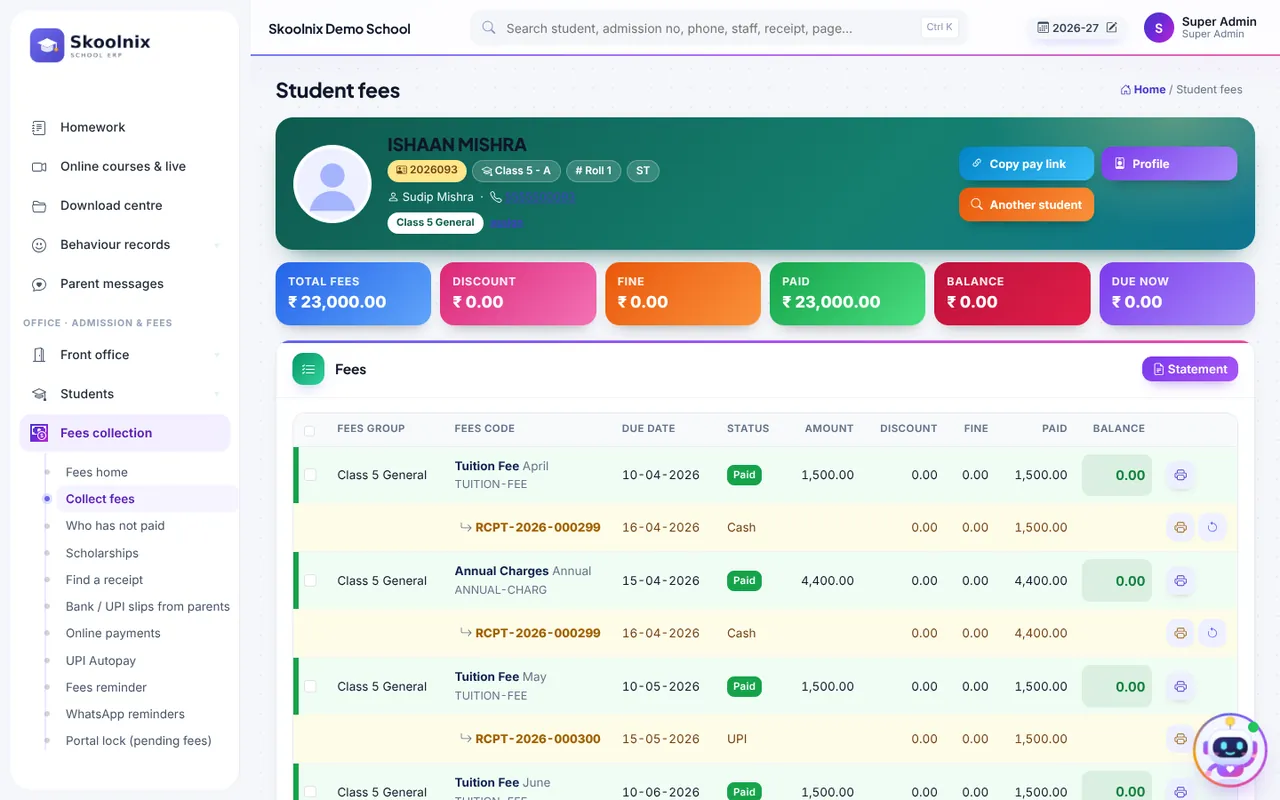
Task: Print the Tuition Fee April fee row
Action: point(1180,475)
